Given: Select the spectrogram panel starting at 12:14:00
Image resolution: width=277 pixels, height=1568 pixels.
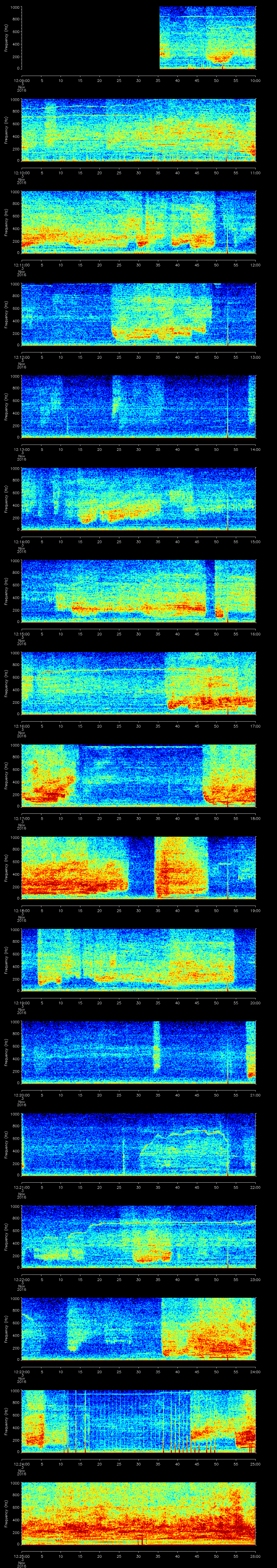Looking at the screenshot, I should (139, 499).
